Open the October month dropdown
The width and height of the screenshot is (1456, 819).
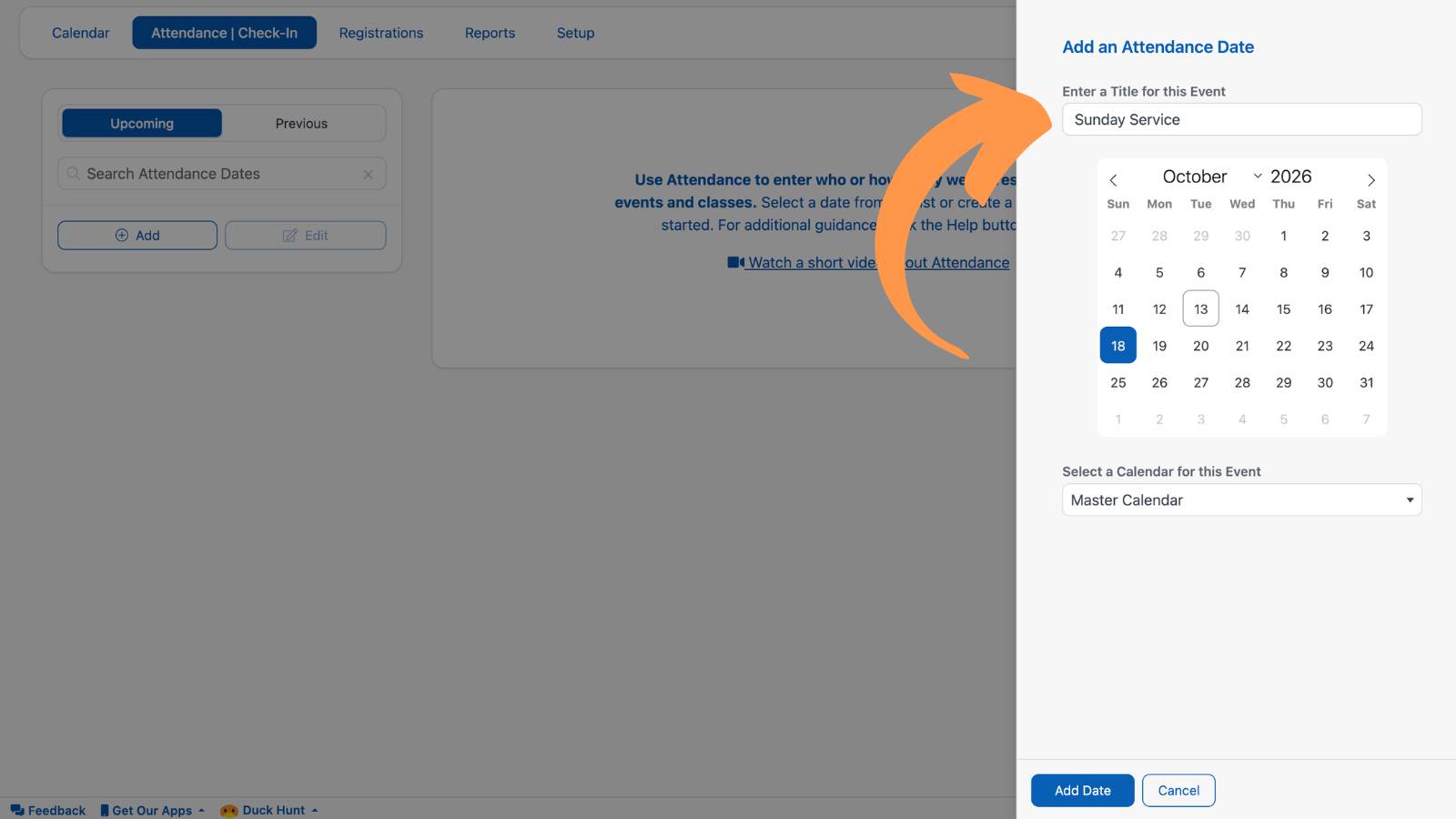(x=1212, y=177)
